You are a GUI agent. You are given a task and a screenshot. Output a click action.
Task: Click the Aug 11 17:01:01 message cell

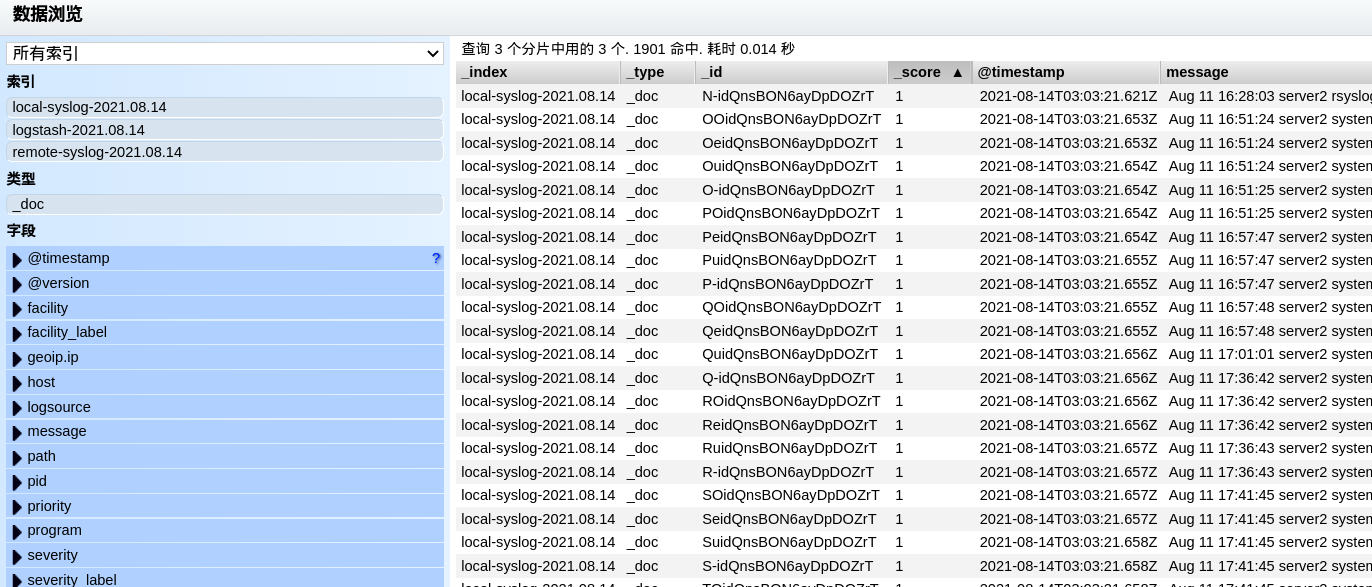[1268, 354]
